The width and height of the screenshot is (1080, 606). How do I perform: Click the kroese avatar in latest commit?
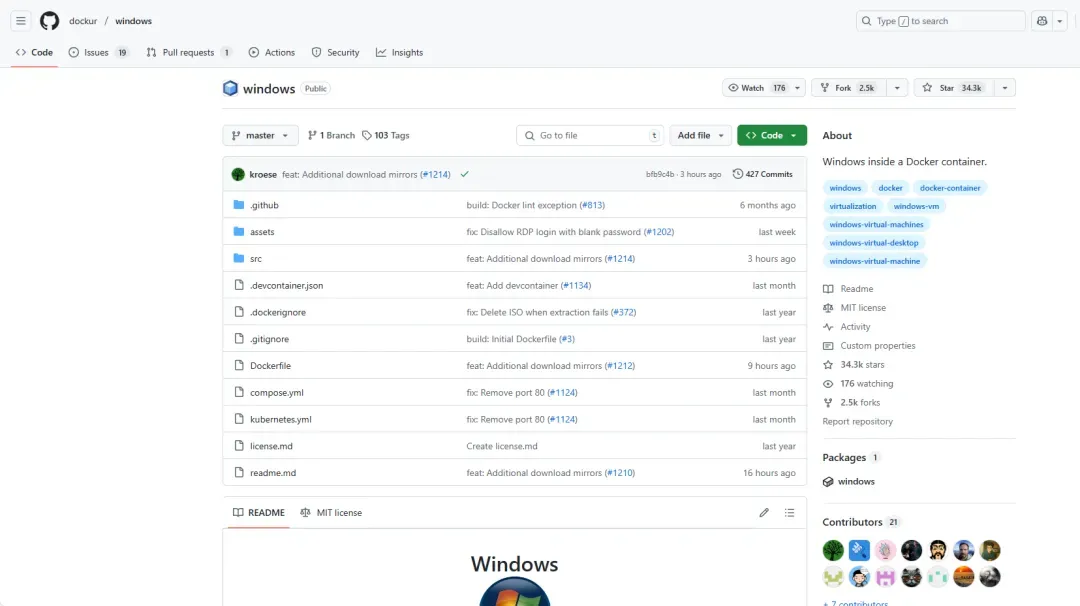pos(238,174)
